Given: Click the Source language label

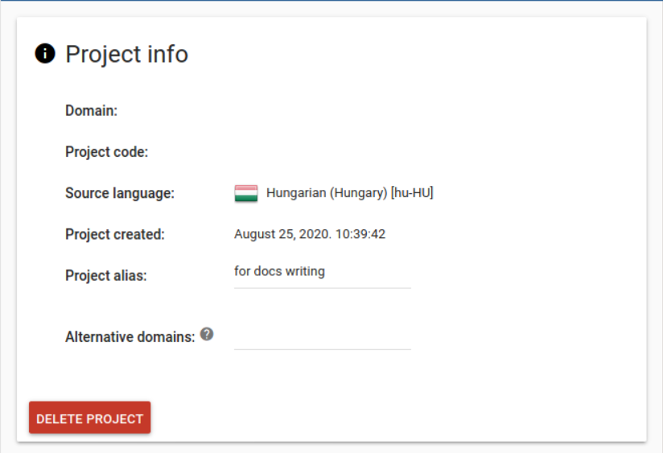Looking at the screenshot, I should [120, 193].
